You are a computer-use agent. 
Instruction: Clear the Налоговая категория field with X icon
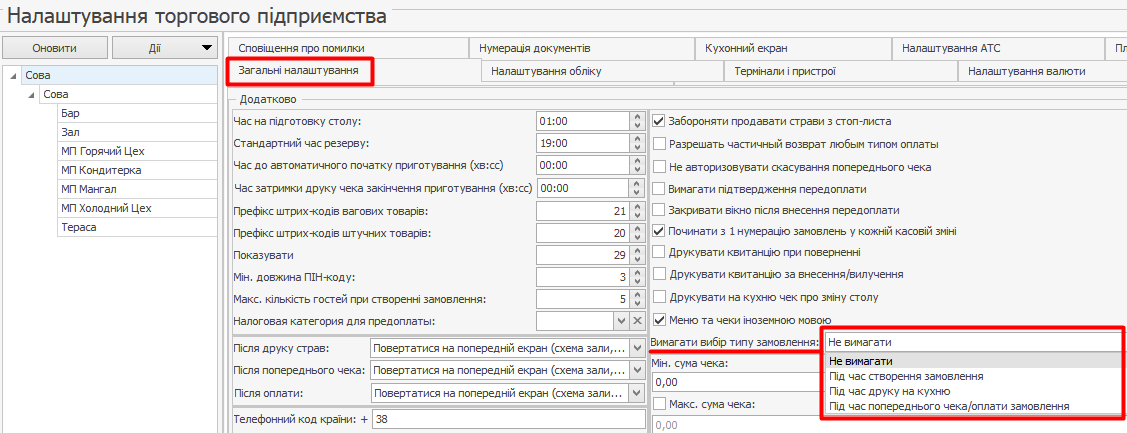pyautogui.click(x=636, y=321)
